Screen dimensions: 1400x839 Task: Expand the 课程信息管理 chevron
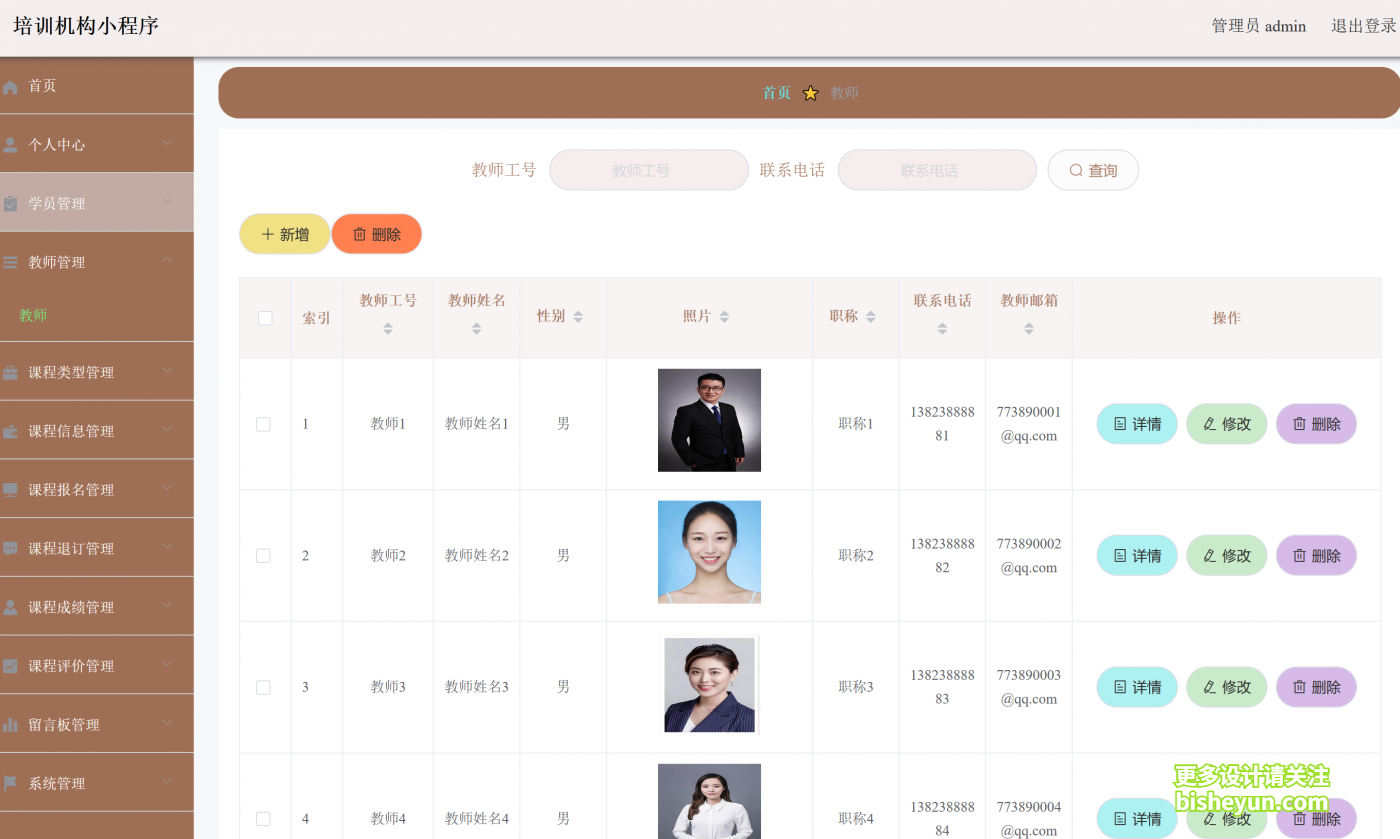tap(167, 430)
